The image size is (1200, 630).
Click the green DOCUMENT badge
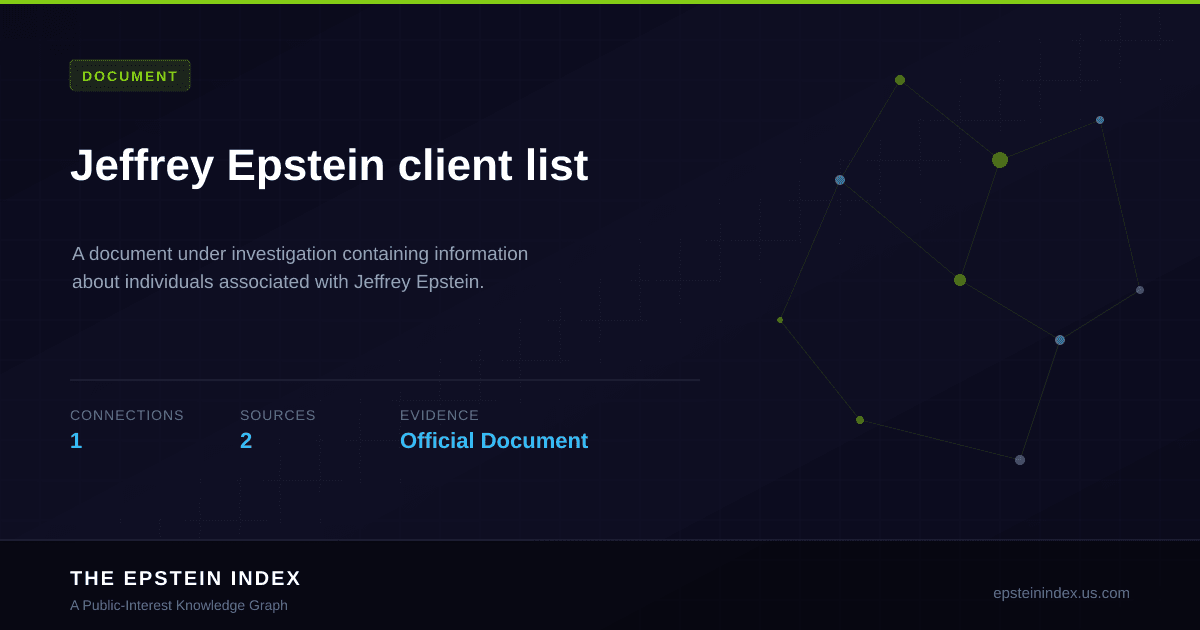tap(130, 76)
